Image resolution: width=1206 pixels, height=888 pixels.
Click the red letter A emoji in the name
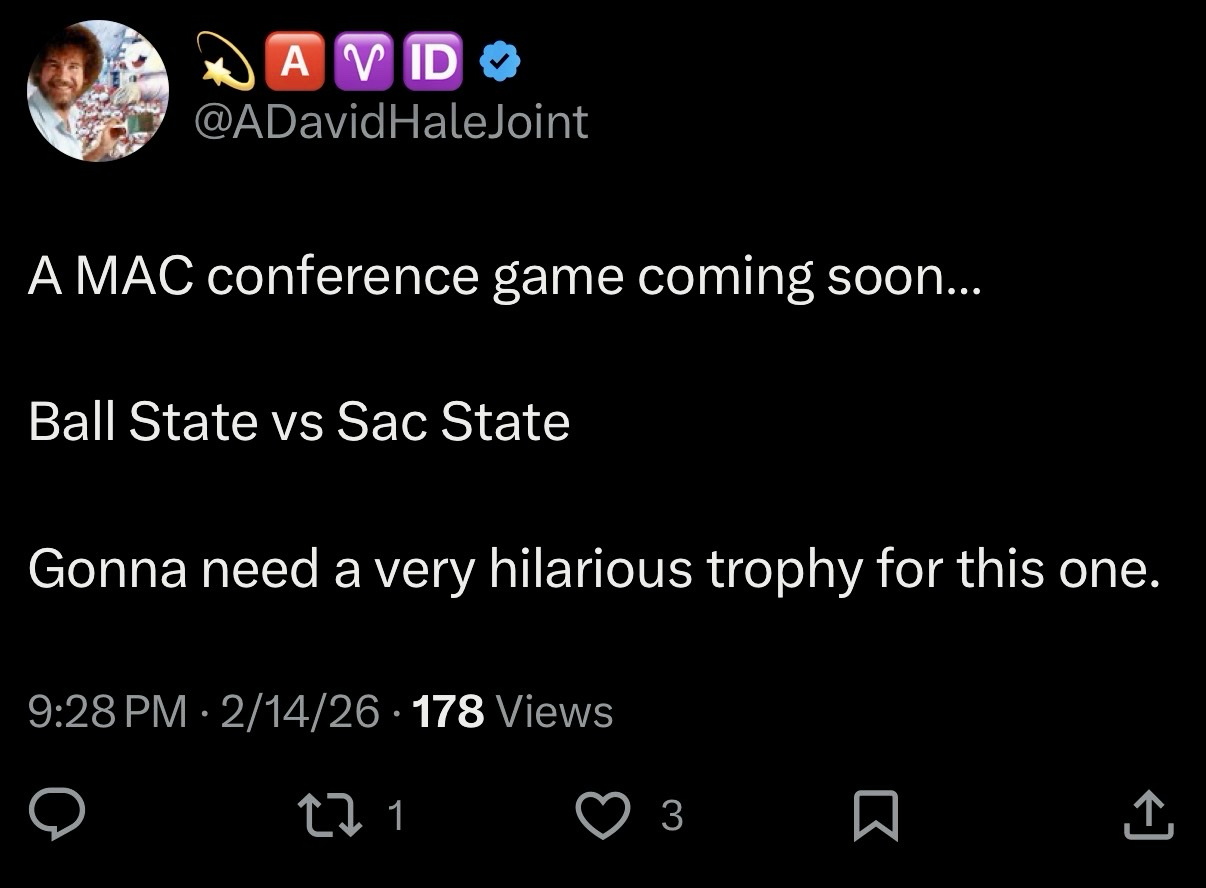(293, 60)
